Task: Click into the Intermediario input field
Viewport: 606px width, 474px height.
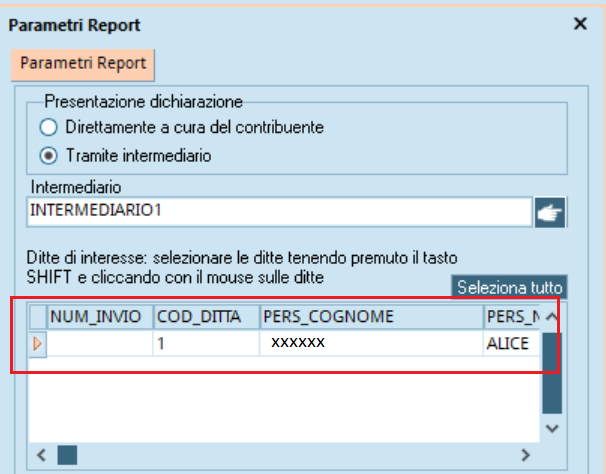Action: tap(279, 211)
